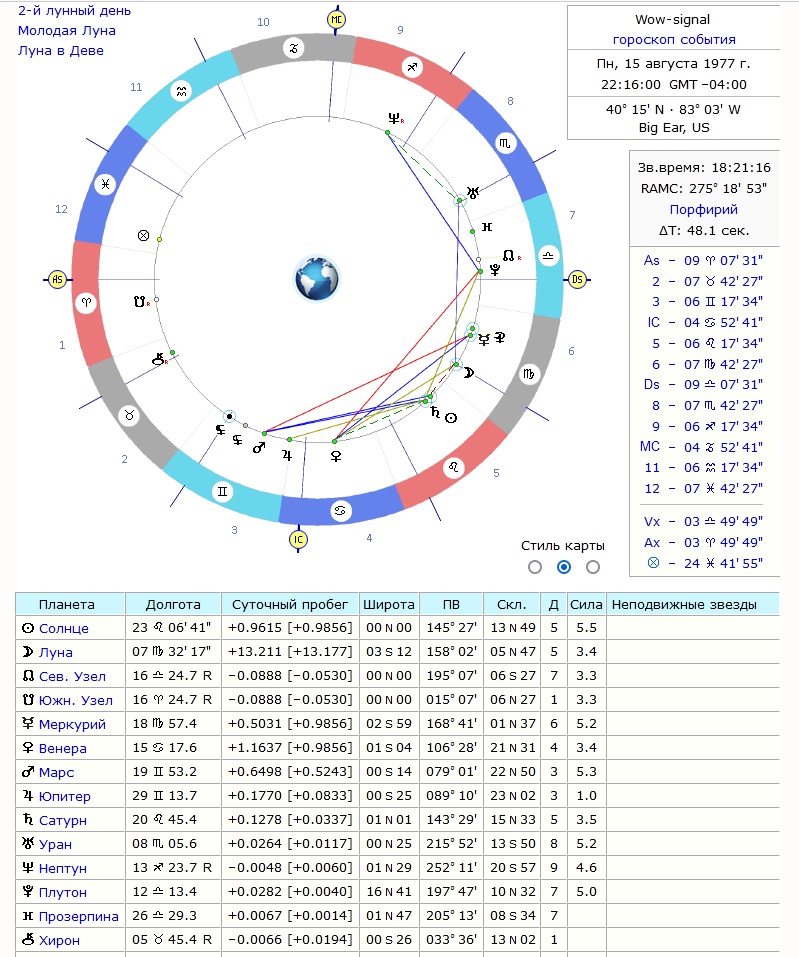Viewport: 799px width, 957px height.
Task: Click the IC marker below the chart
Action: [298, 540]
